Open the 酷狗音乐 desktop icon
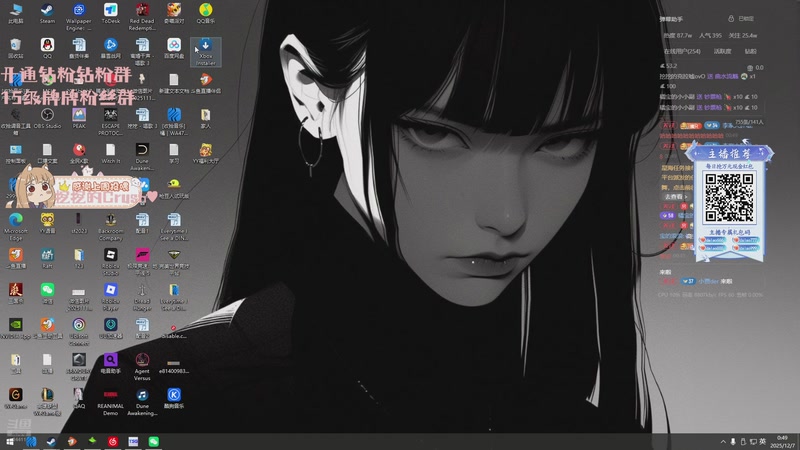The height and width of the screenshot is (450, 800). [x=174, y=398]
